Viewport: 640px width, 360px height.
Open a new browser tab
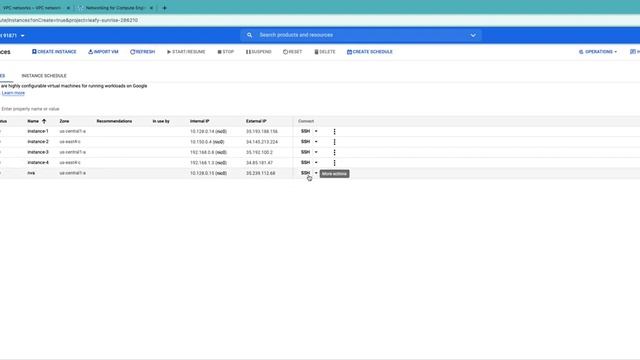coord(164,8)
